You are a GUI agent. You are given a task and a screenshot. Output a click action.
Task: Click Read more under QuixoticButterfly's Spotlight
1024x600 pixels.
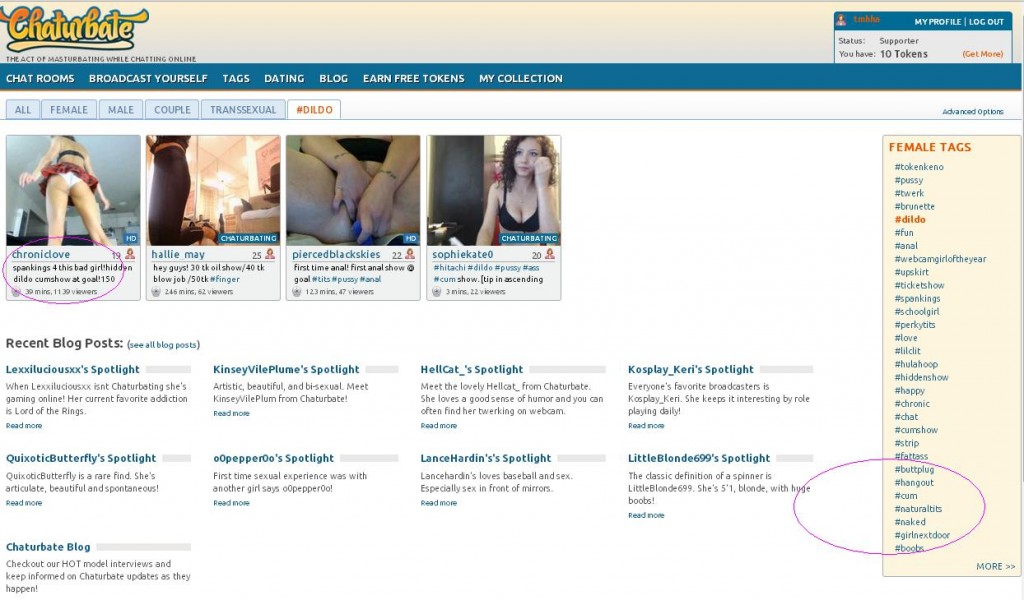pyautogui.click(x=24, y=503)
